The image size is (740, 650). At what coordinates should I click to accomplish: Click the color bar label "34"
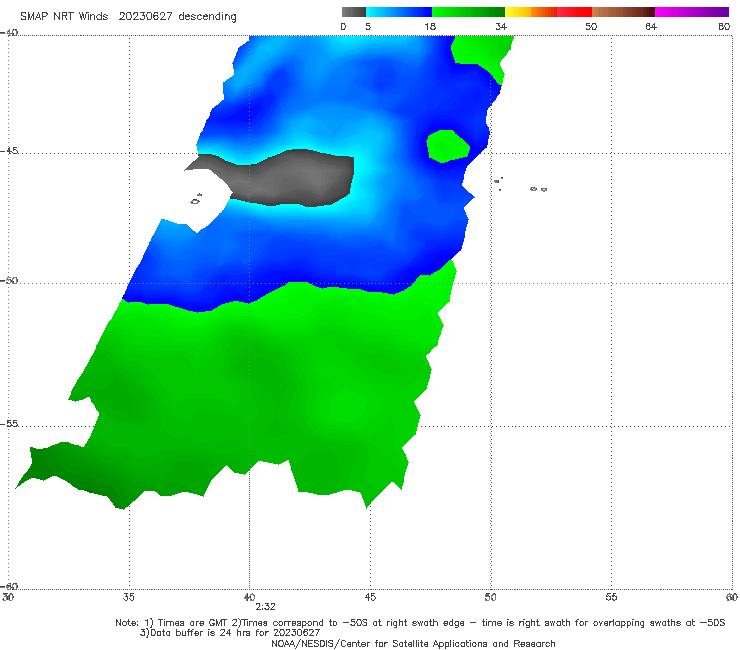pyautogui.click(x=501, y=26)
